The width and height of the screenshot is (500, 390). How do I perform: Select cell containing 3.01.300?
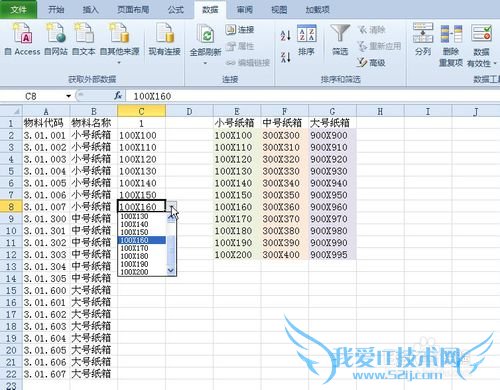pyautogui.click(x=46, y=219)
